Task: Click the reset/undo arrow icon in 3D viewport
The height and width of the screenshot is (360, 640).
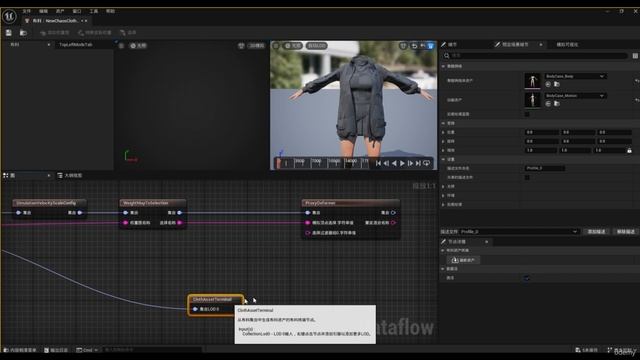Action: tap(414, 46)
